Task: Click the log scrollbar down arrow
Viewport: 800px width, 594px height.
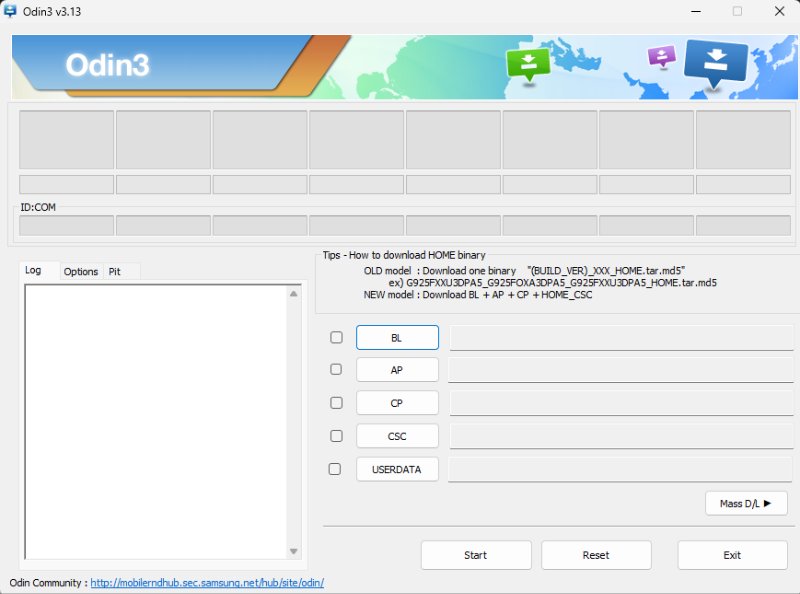Action: pyautogui.click(x=294, y=551)
